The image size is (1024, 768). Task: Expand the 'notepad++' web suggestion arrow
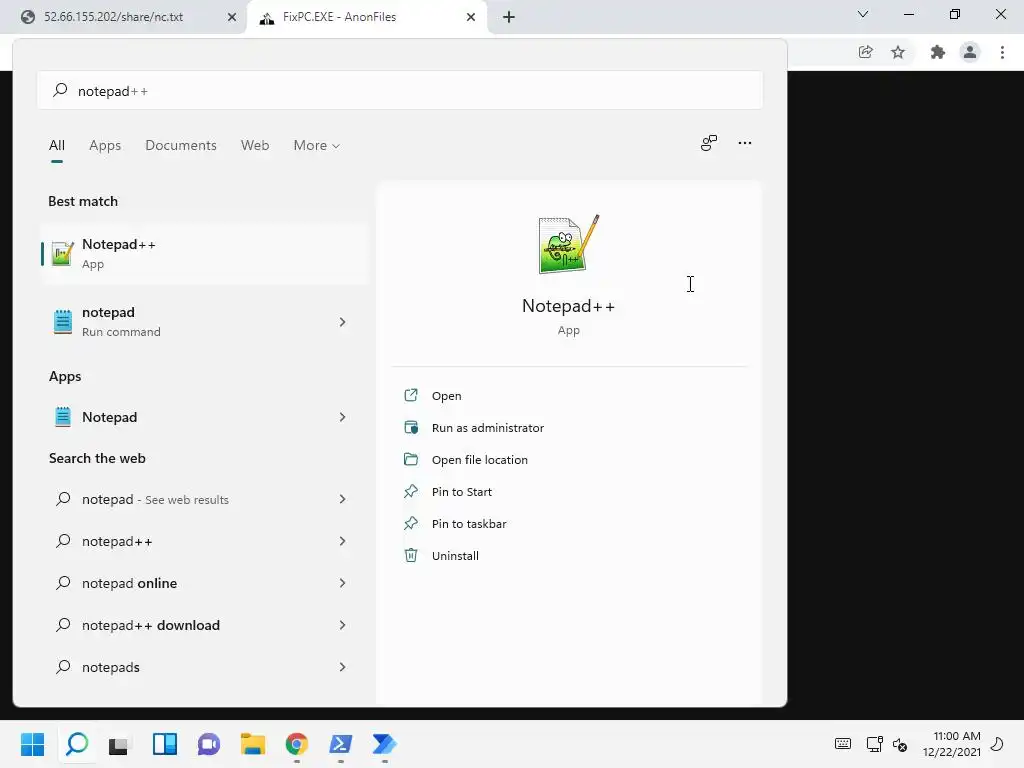(x=342, y=541)
